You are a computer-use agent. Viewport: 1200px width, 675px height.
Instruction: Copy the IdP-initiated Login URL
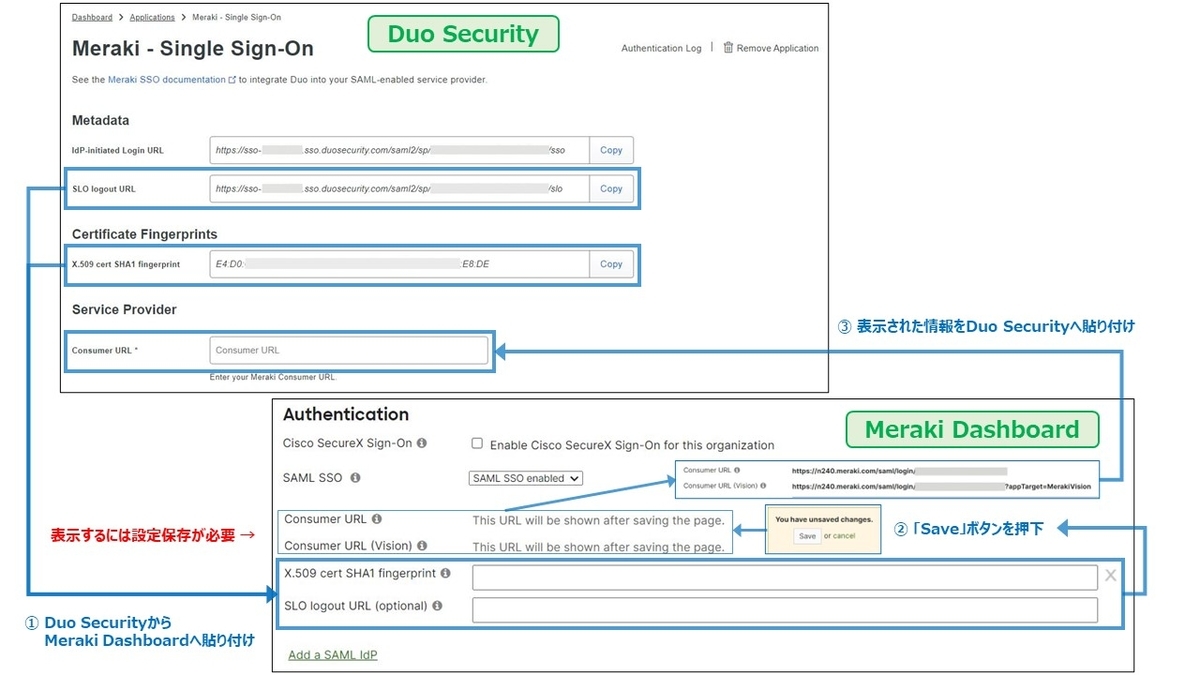click(611, 150)
